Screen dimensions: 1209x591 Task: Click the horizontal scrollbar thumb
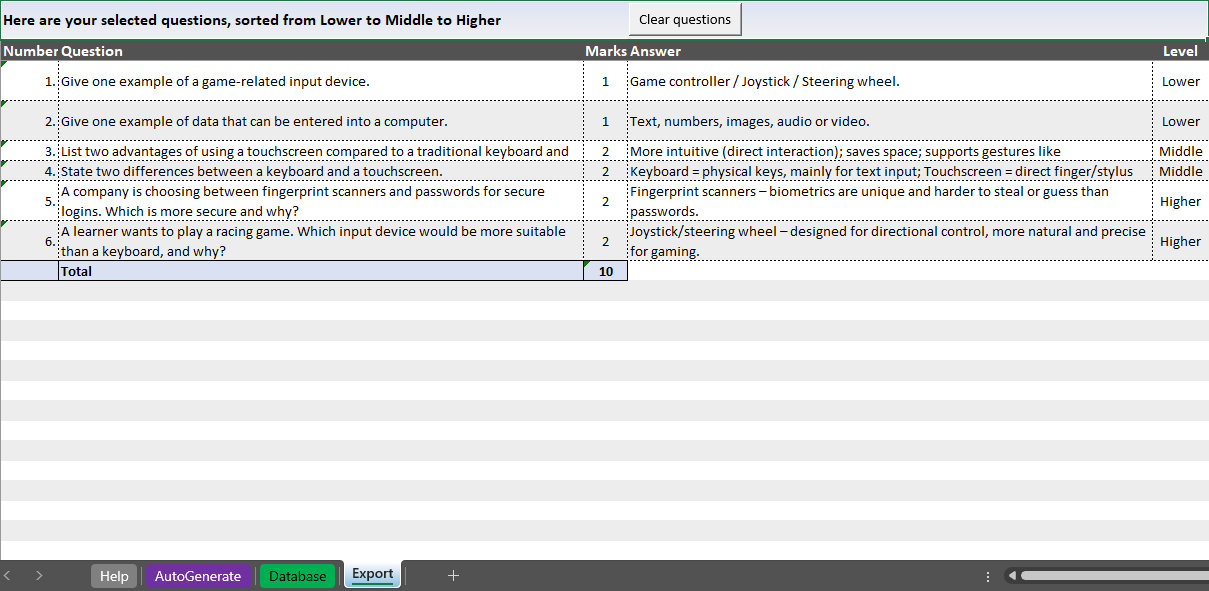pyautogui.click(x=1110, y=576)
